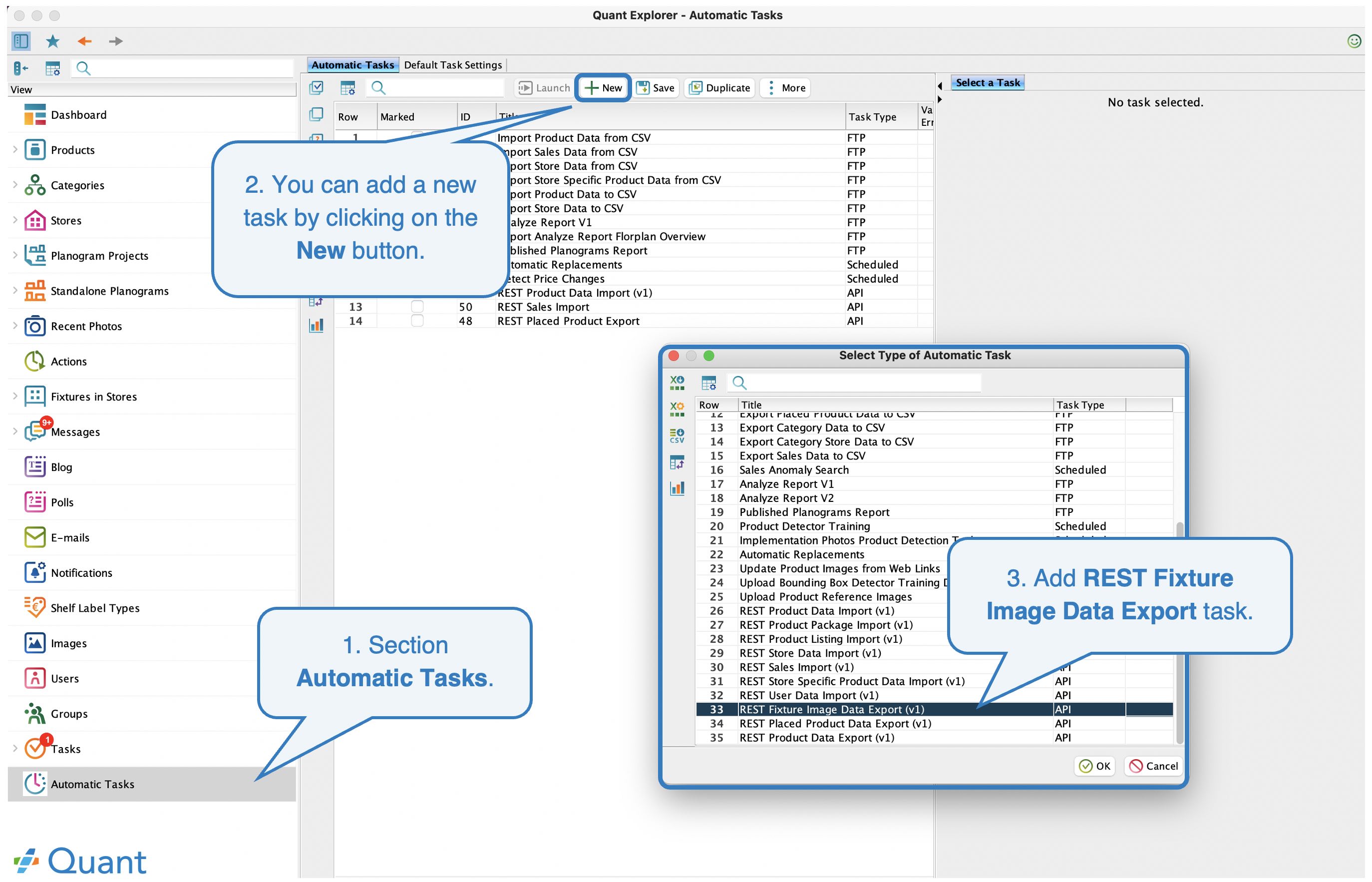Click the mark-all checkmark icon in tasks toolbar
Image resolution: width=1372 pixels, height=882 pixels.
pos(316,87)
